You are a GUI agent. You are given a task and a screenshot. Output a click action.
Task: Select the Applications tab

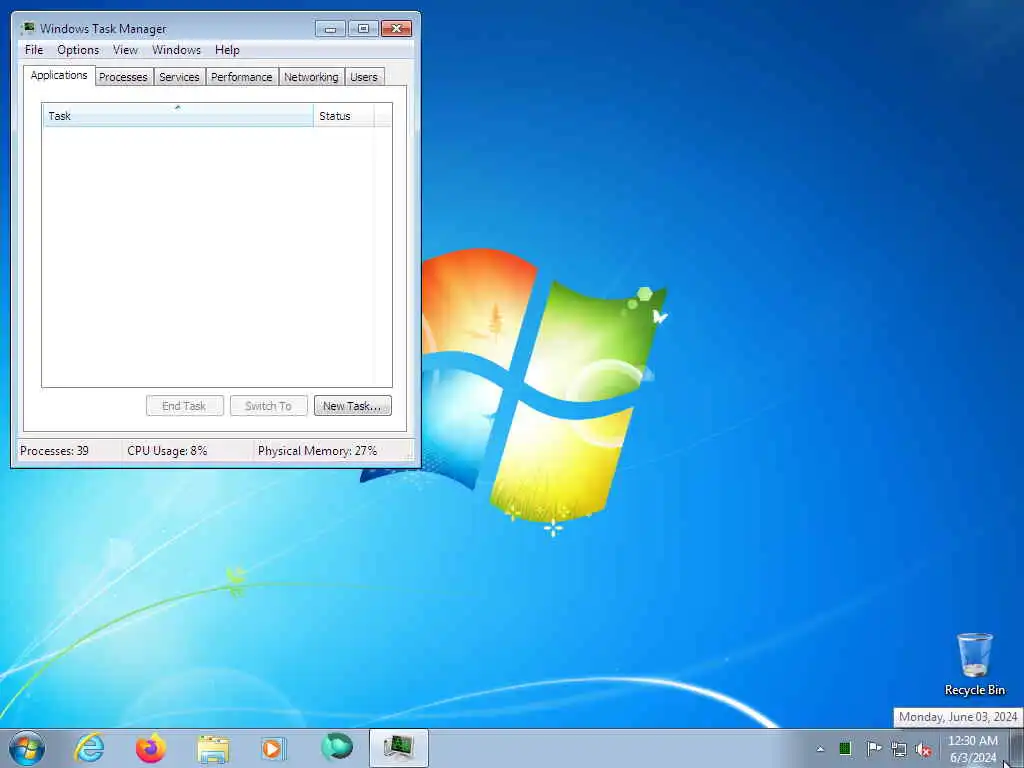coord(59,75)
